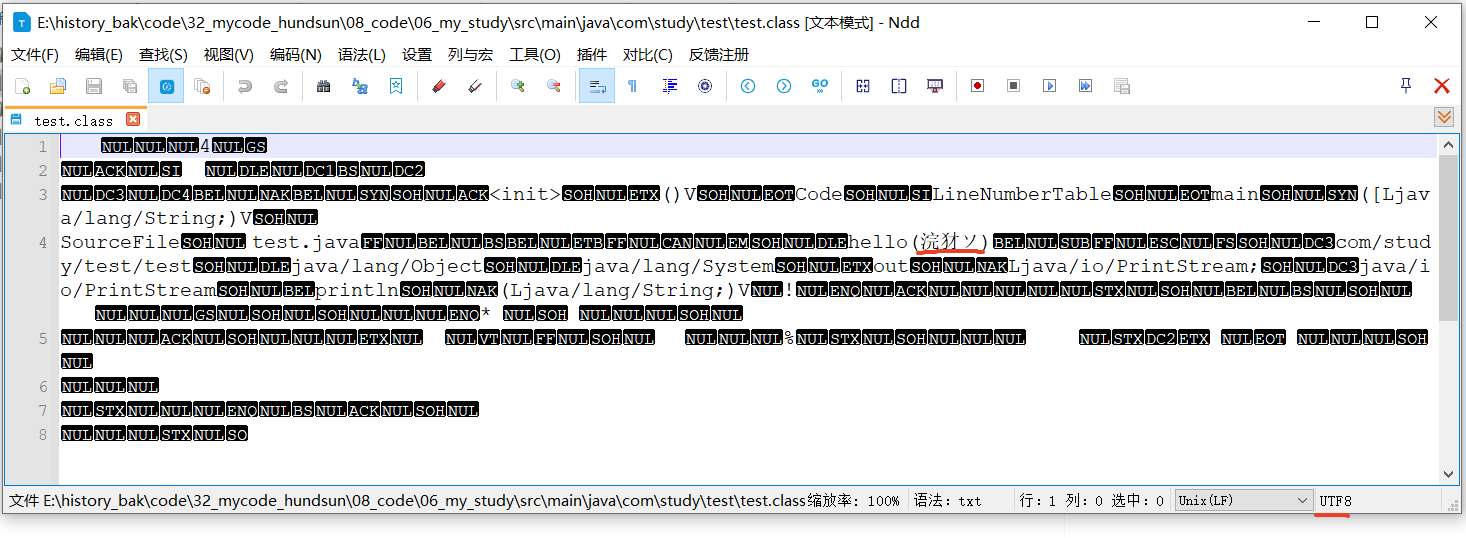The image size is (1466, 538).
Task: Click the red marker highlight icon
Action: (438, 87)
